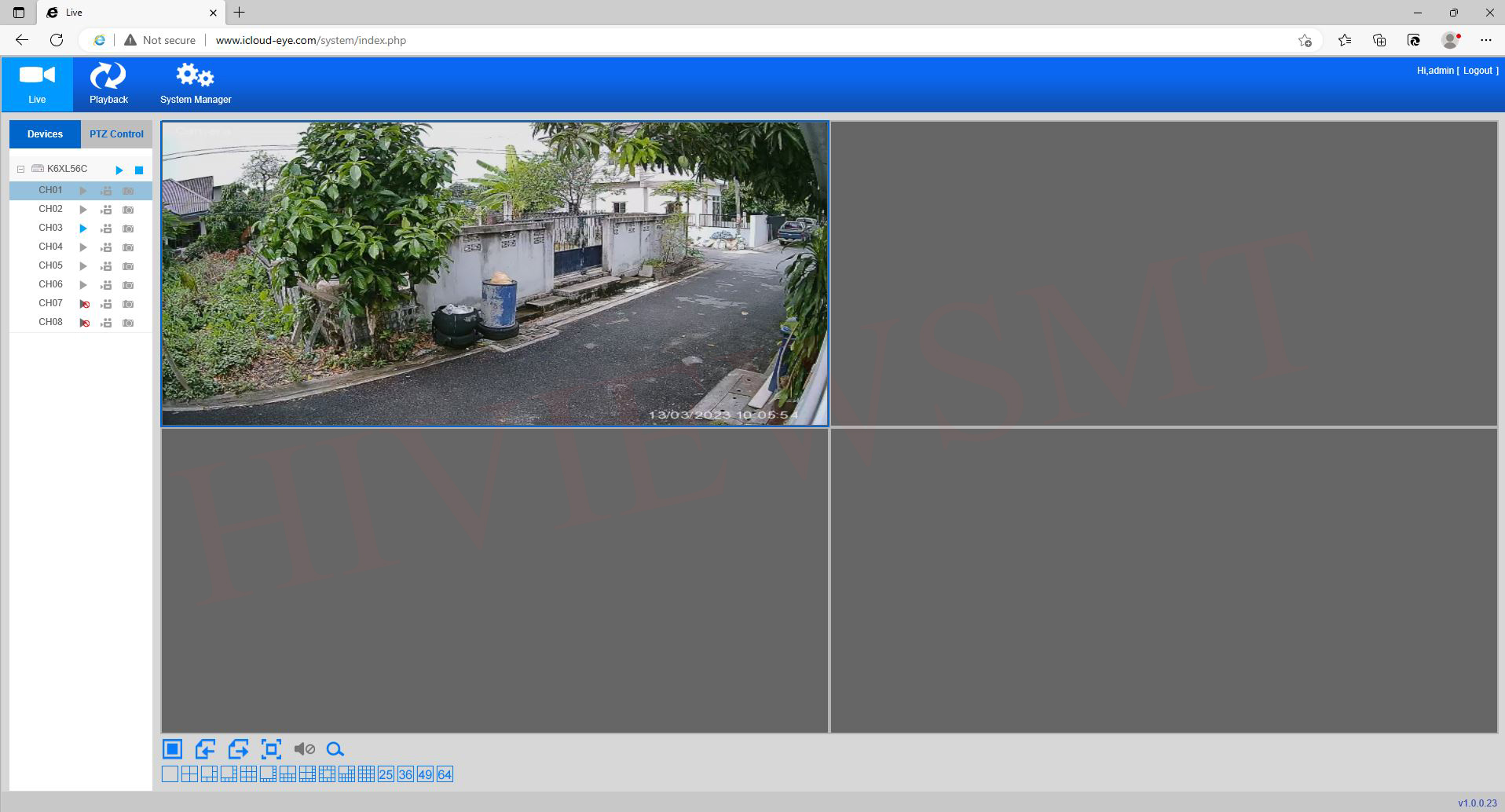Click the magnifier zoom icon below the video
This screenshot has width=1505, height=812.
(335, 749)
